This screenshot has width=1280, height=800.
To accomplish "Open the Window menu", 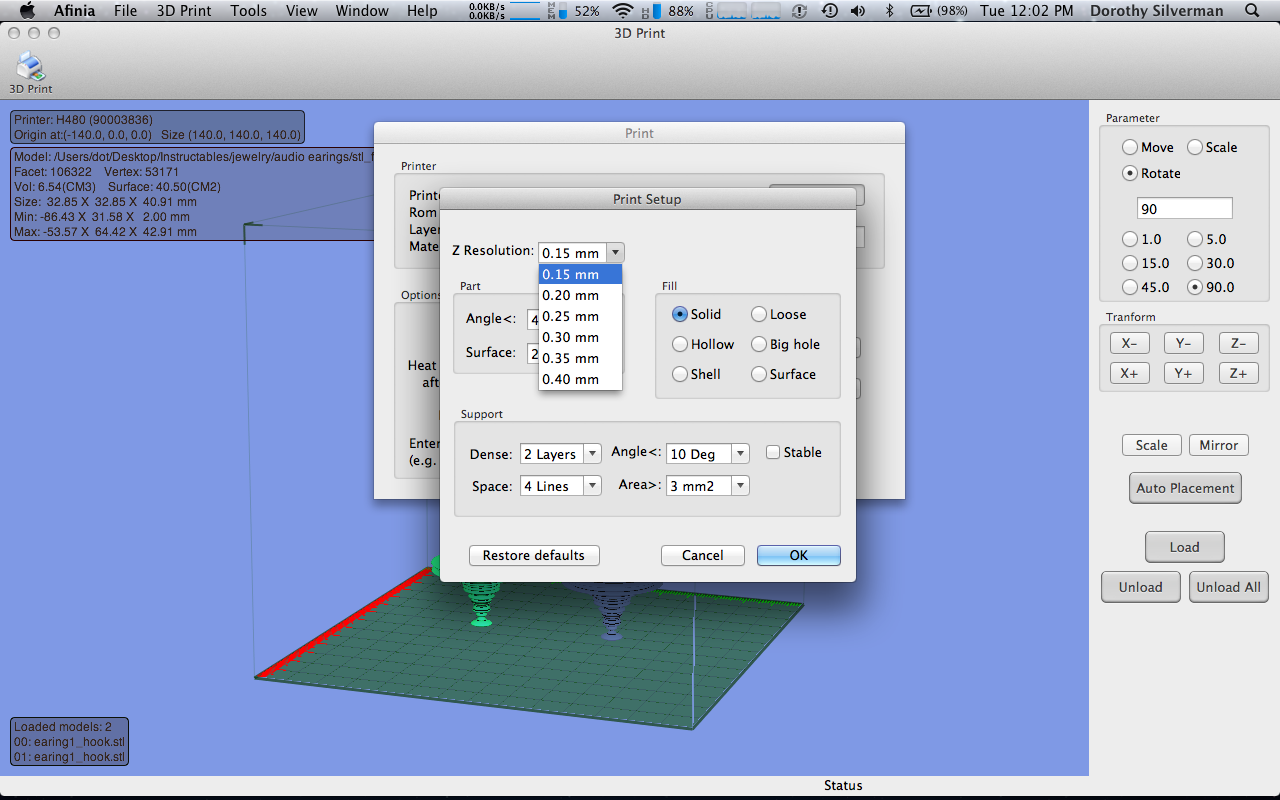I will [x=362, y=11].
